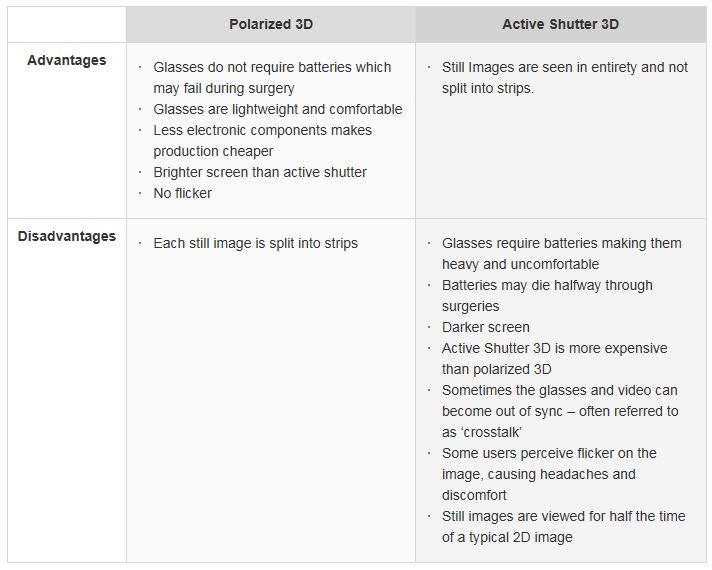The height and width of the screenshot is (570, 712).
Task: Click 'Active Shutter 3D is more expensive' item
Action: point(554,359)
